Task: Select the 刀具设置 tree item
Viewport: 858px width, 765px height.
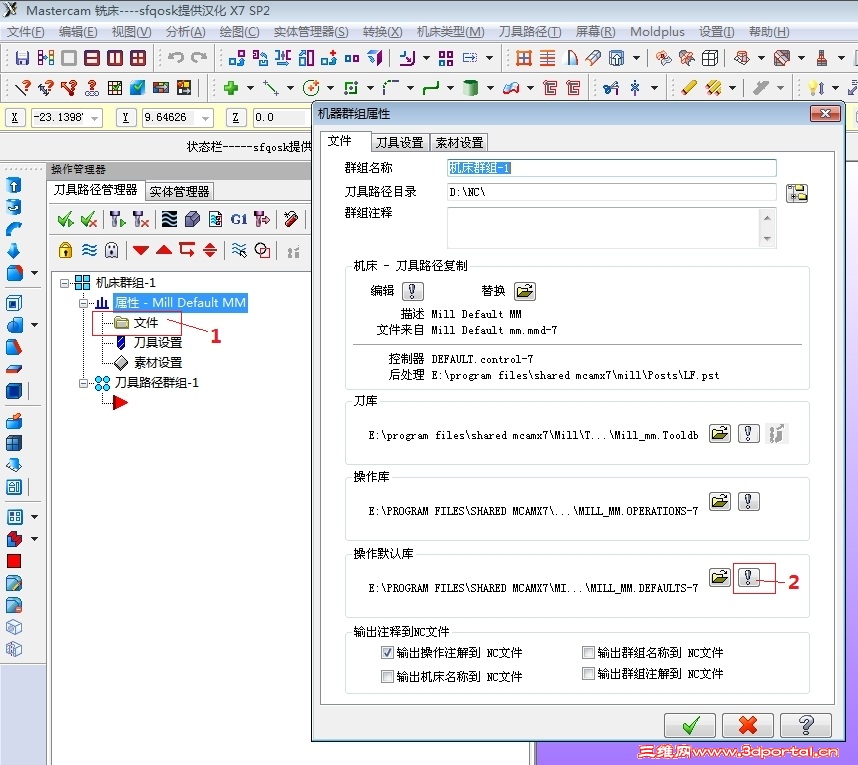Action: coord(158,343)
